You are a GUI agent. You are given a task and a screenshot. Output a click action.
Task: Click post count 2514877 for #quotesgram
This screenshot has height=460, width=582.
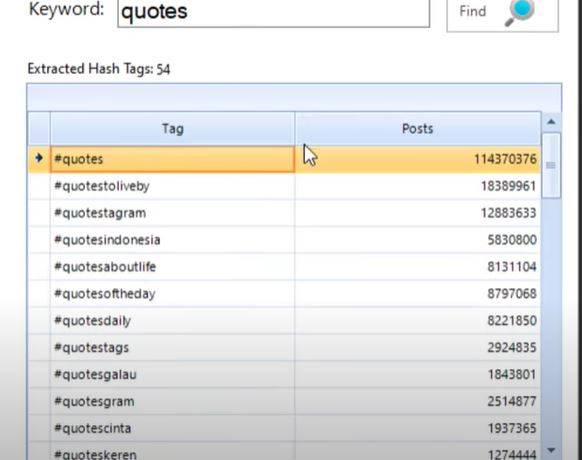click(x=512, y=401)
